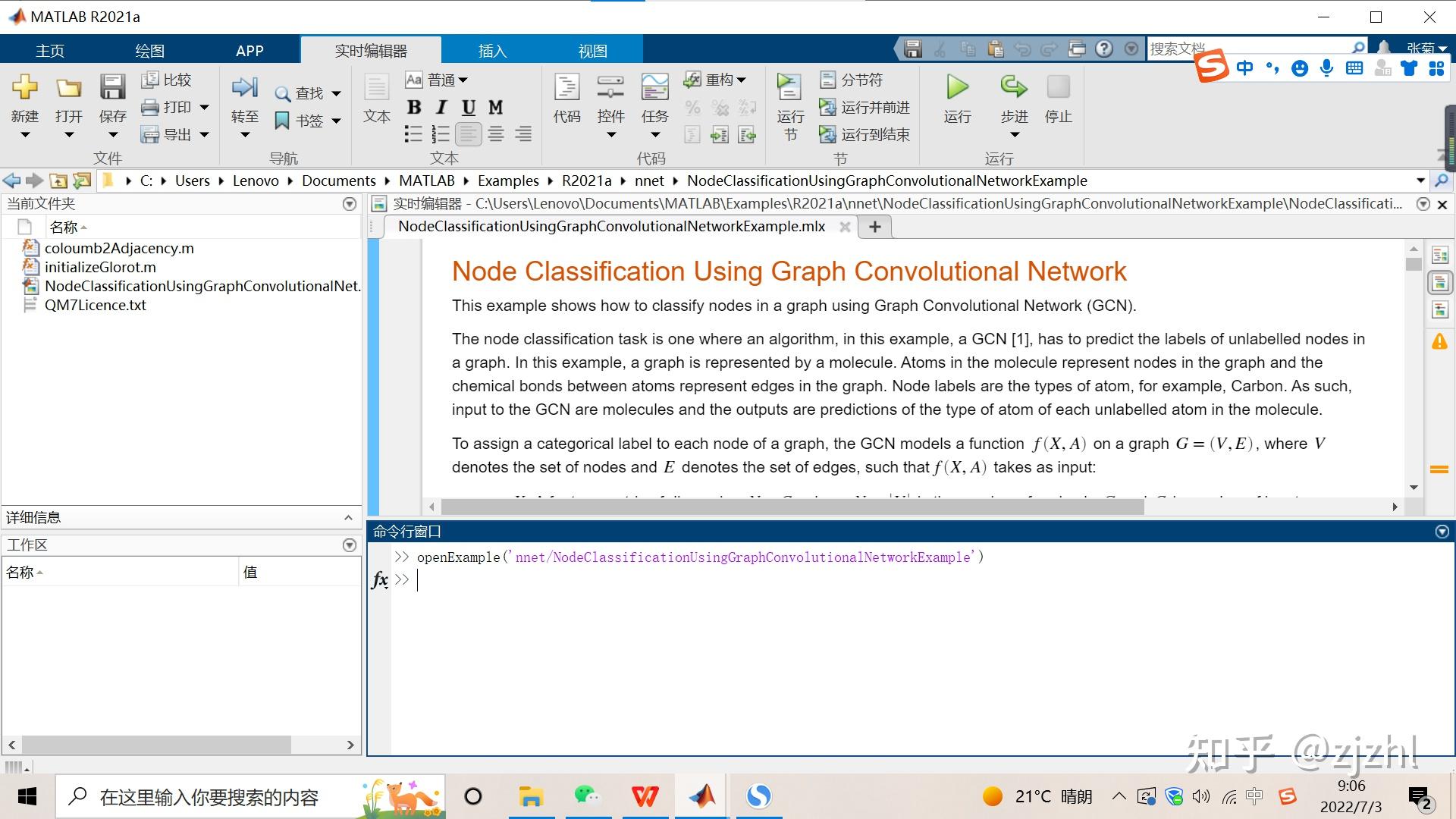Open coloumb2Adjacency.m in file list
The height and width of the screenshot is (819, 1456).
click(x=119, y=248)
